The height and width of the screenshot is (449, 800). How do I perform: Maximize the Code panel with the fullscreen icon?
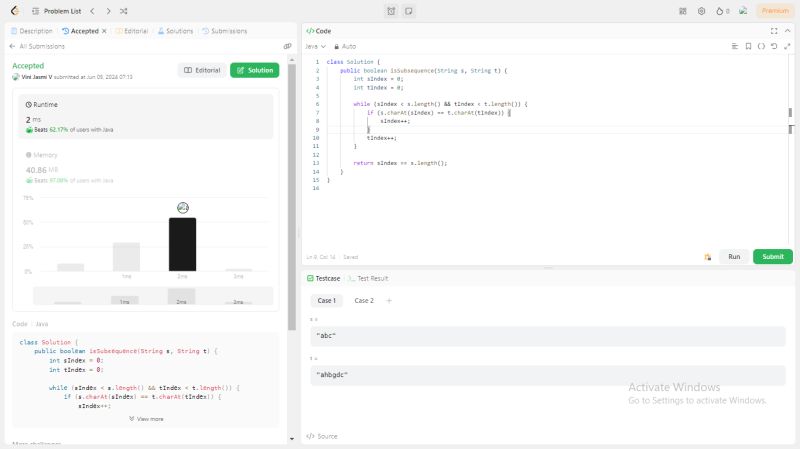point(774,31)
